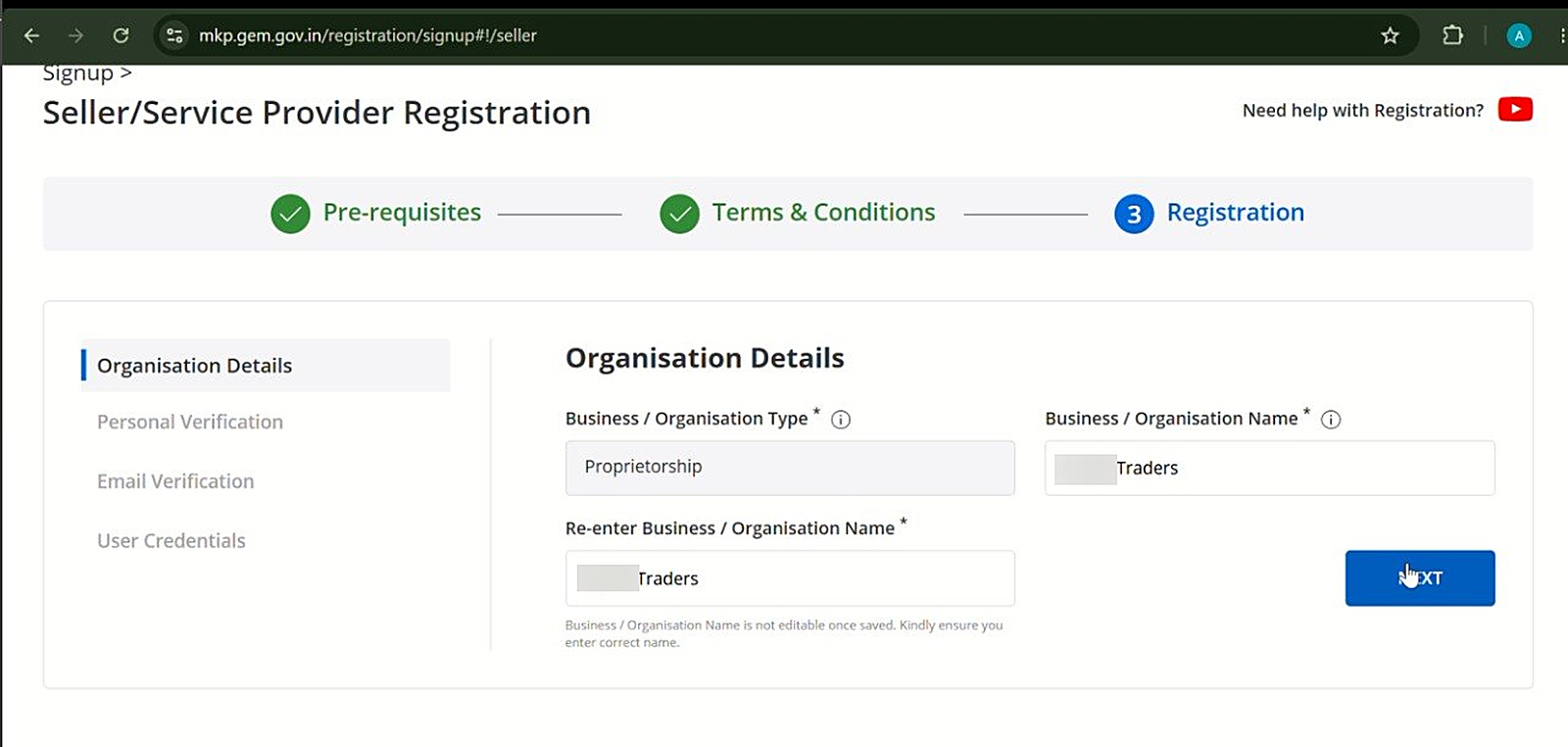1568x747 pixels.
Task: Click the step 3 circle icon
Action: point(1134,214)
